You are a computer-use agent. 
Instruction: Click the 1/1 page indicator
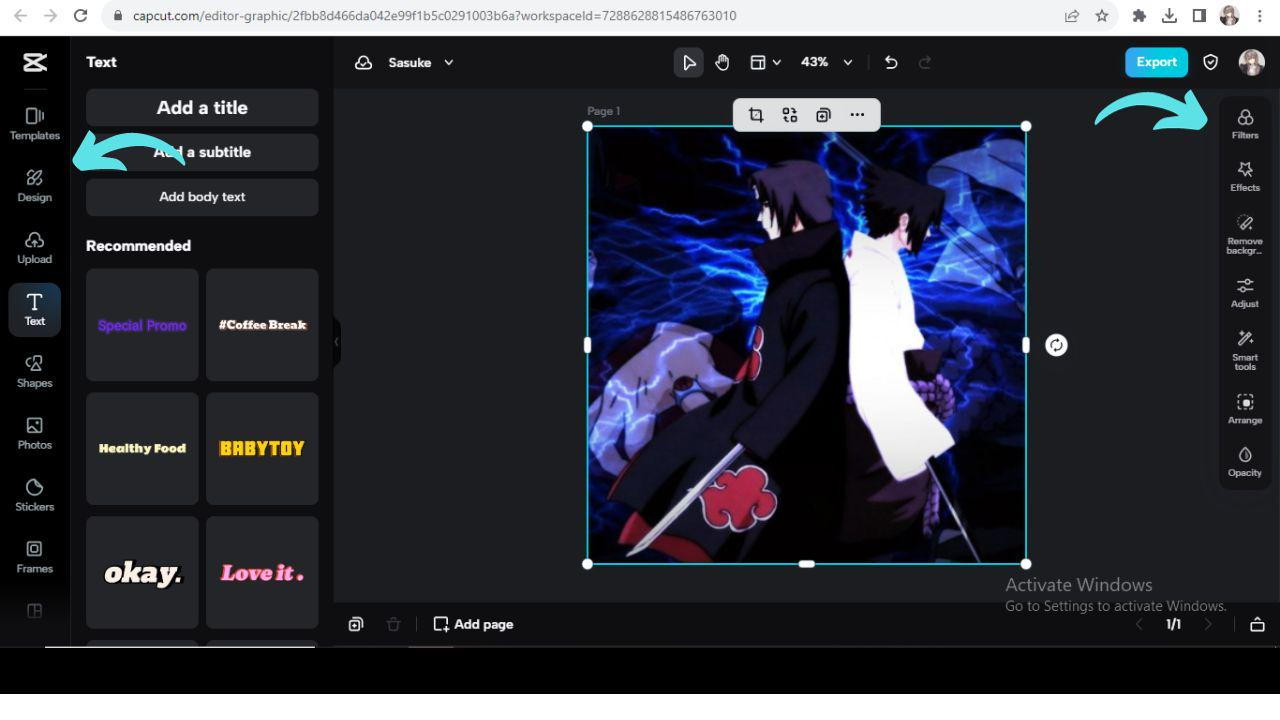pos(1173,624)
